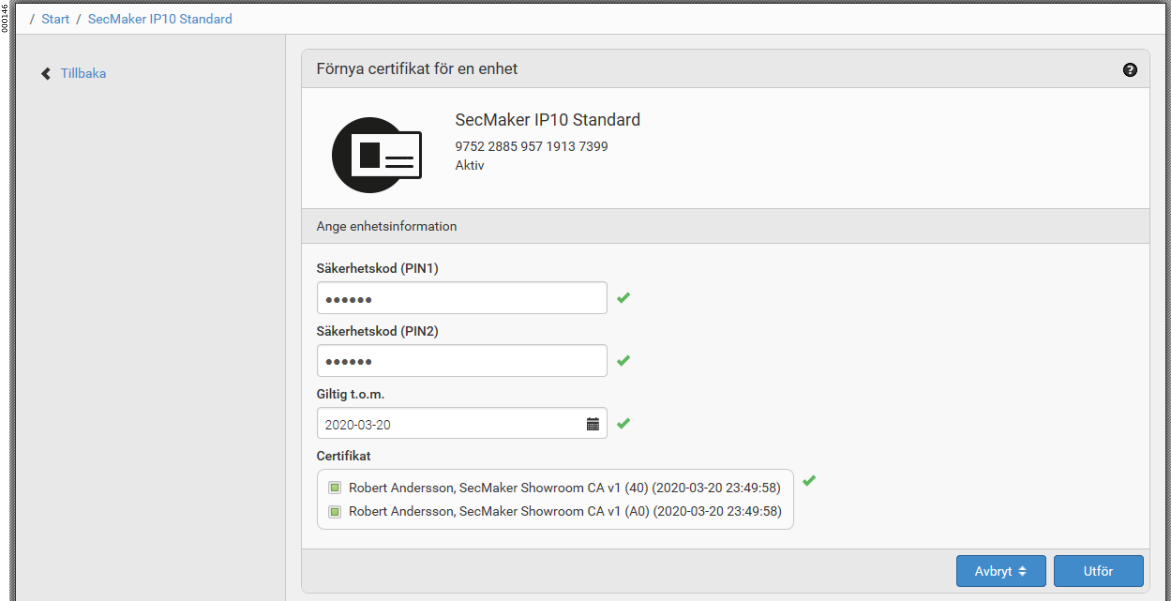Focus the Säkerhetskod (PIN1) field
The image size is (1171, 601).
pyautogui.click(x=461, y=298)
